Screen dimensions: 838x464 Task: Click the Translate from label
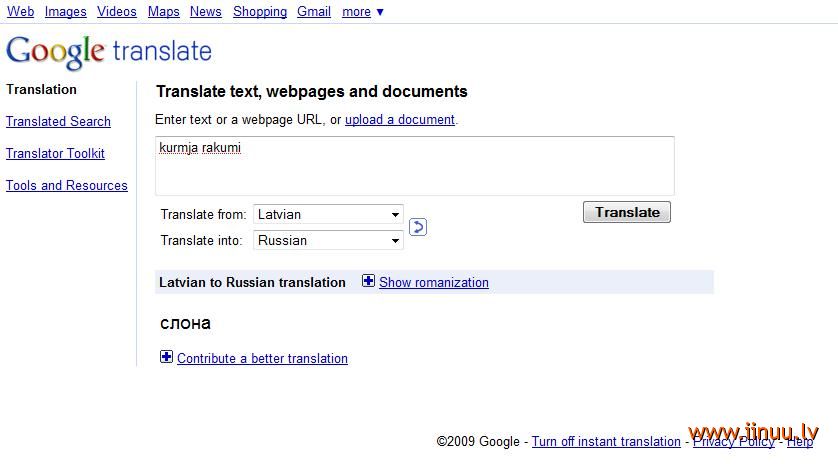click(203, 214)
